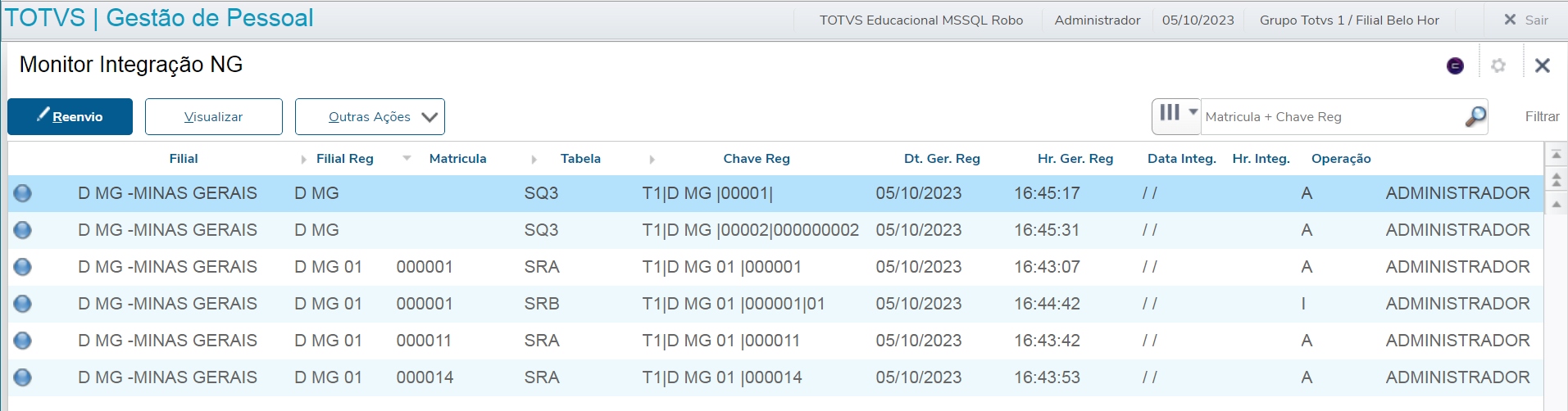The height and width of the screenshot is (411, 1568).
Task: Expand the Outras Ações dropdown
Action: (370, 116)
